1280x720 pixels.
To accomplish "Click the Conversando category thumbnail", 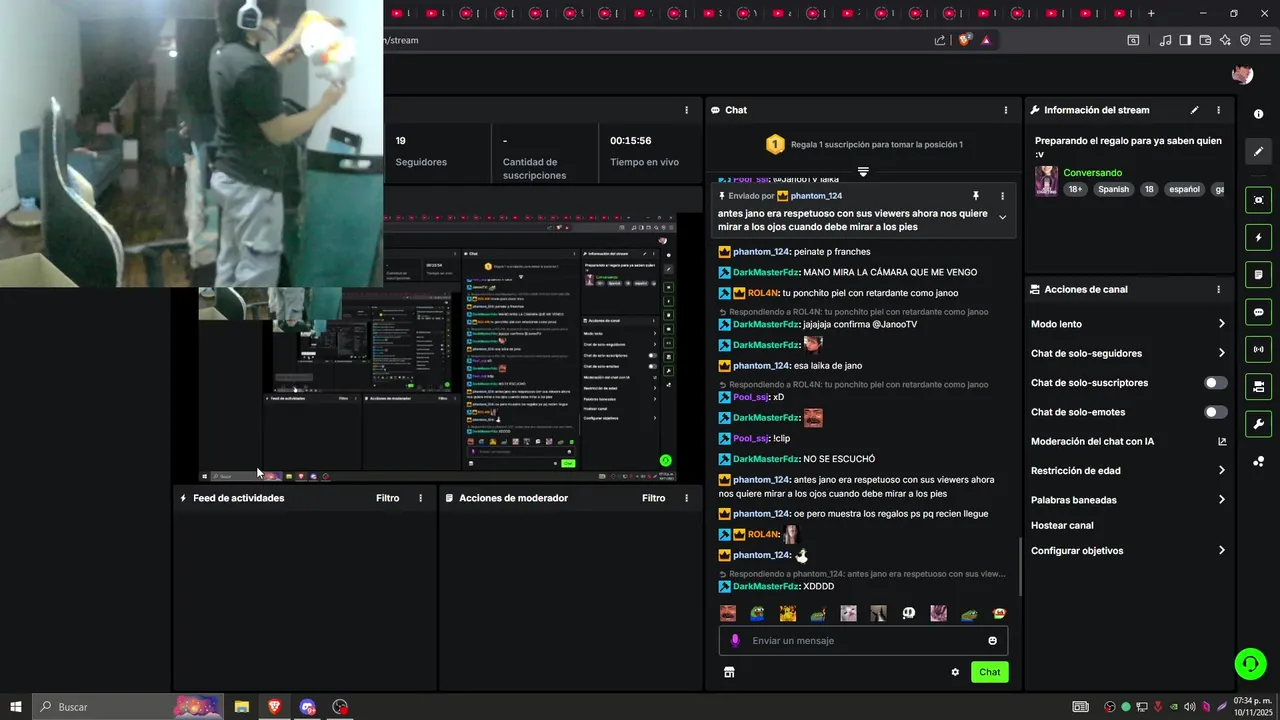I will (1046, 181).
